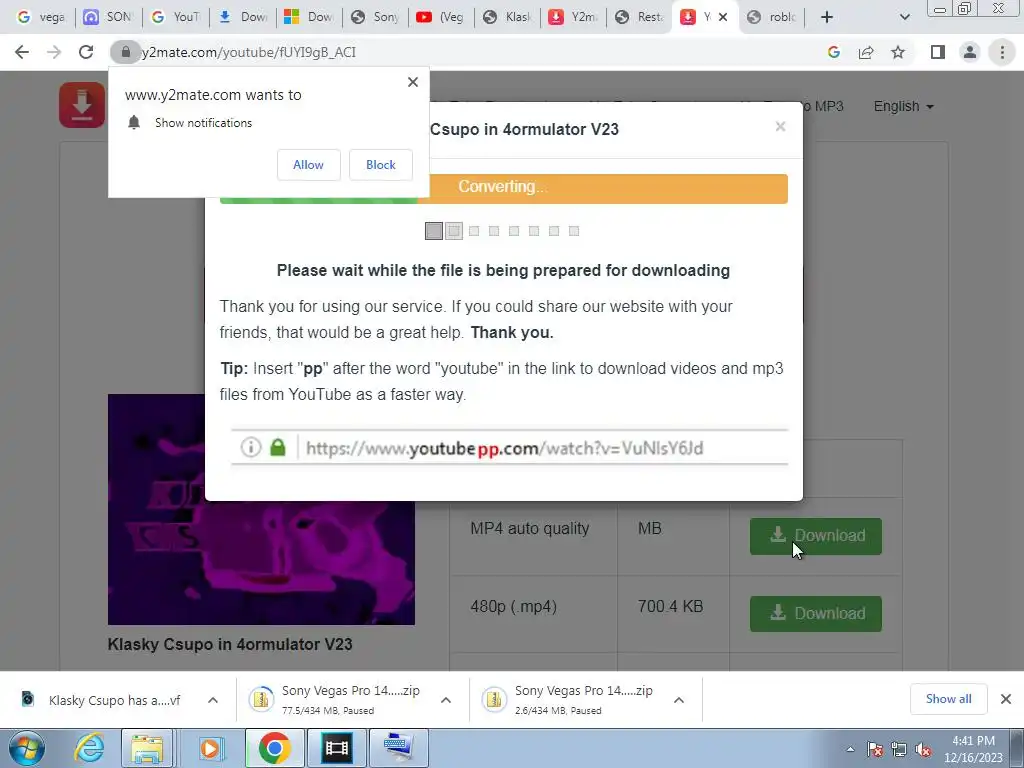This screenshot has width=1024, height=768.
Task: Click the youtubepp example URL field
Action: click(509, 447)
